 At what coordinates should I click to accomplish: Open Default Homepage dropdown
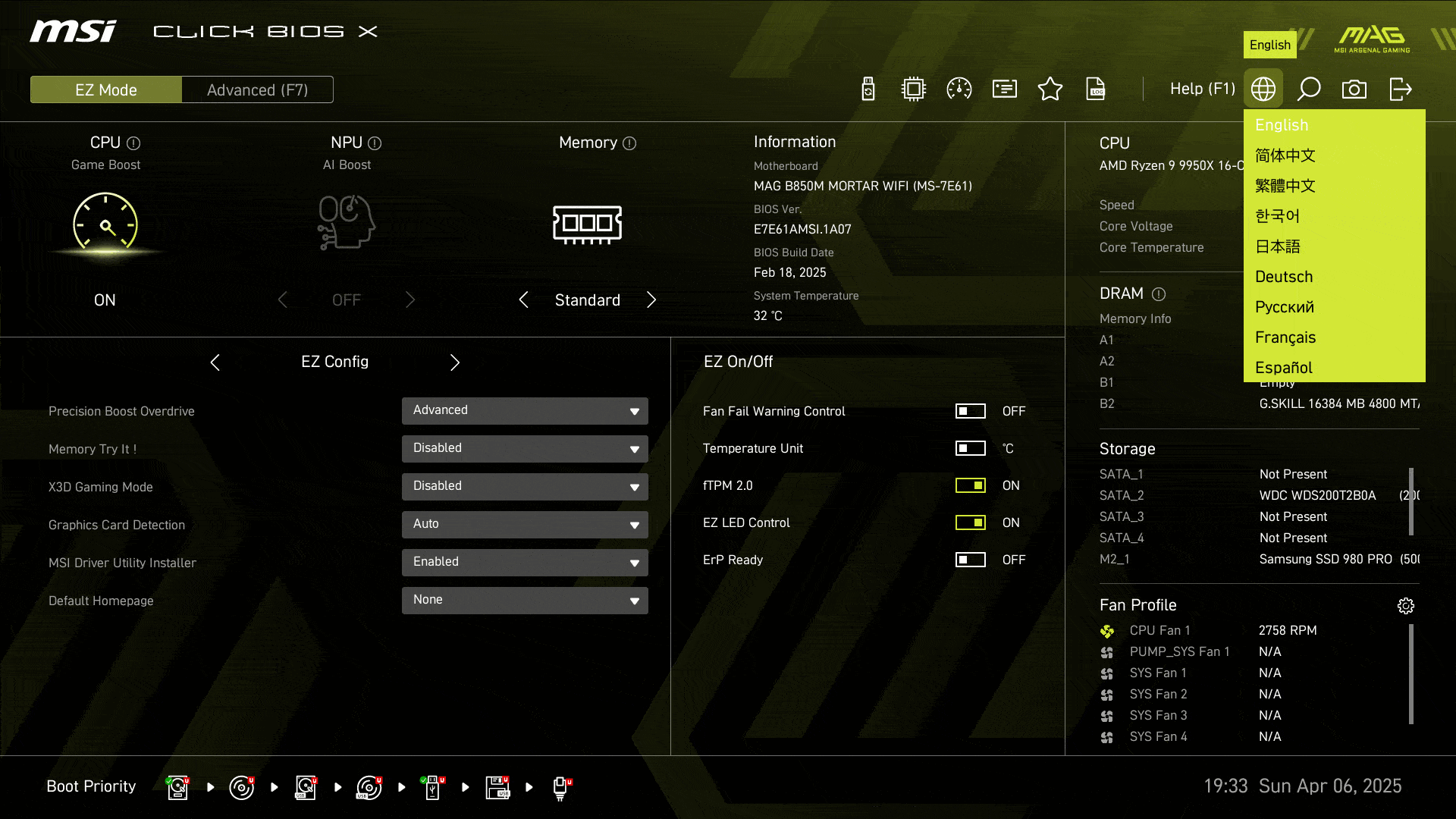[x=525, y=601]
